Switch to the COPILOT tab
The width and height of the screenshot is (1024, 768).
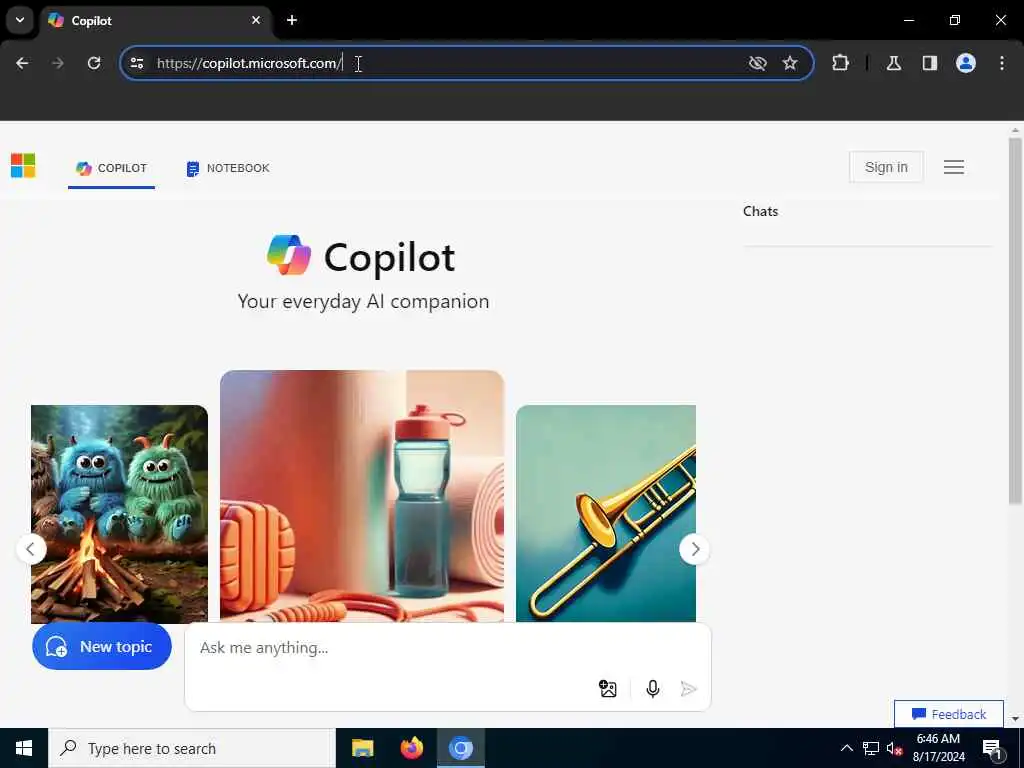[112, 168]
